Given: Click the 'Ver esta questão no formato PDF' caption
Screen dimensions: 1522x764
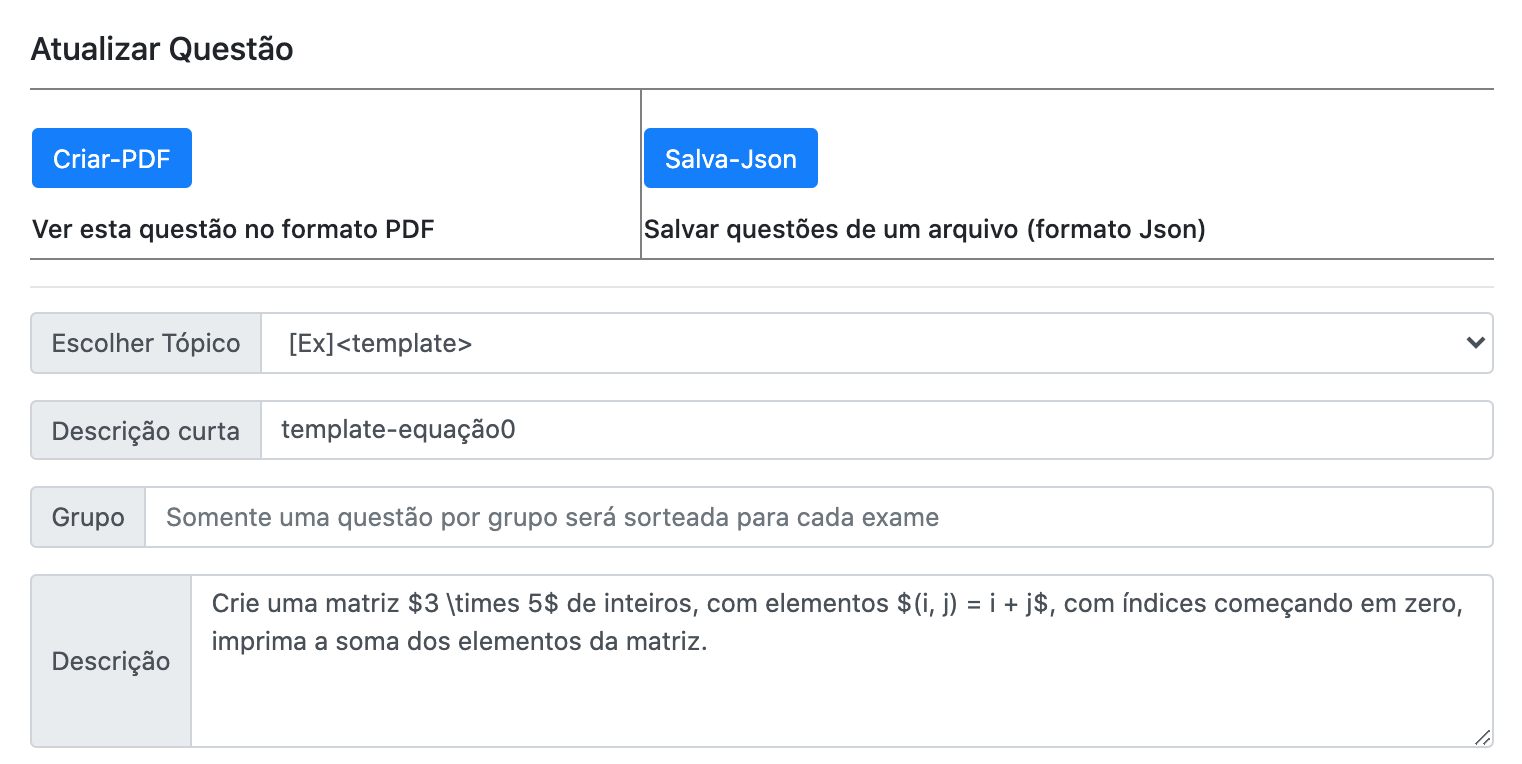Looking at the screenshot, I should (x=233, y=229).
